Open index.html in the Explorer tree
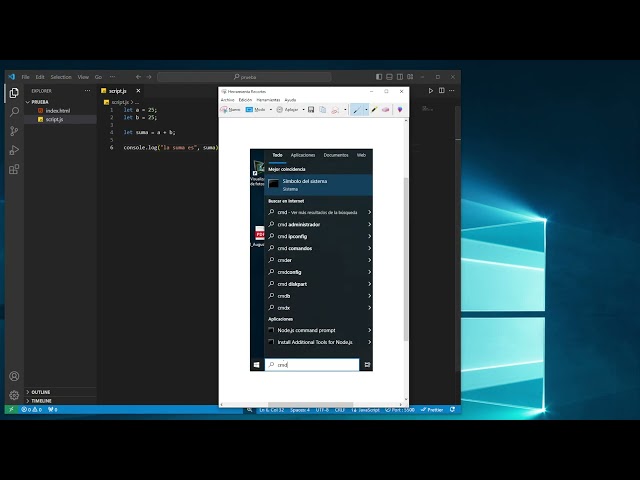 click(58, 111)
